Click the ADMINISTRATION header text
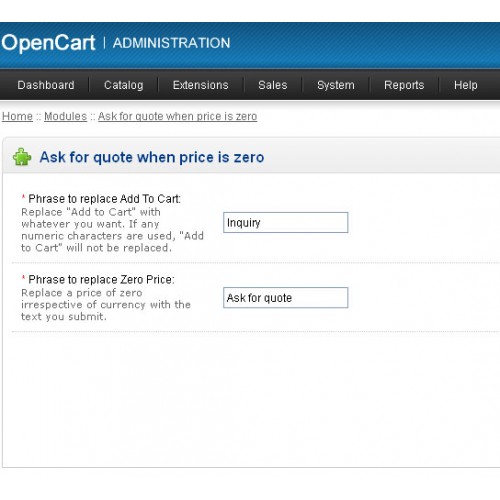 click(x=171, y=43)
